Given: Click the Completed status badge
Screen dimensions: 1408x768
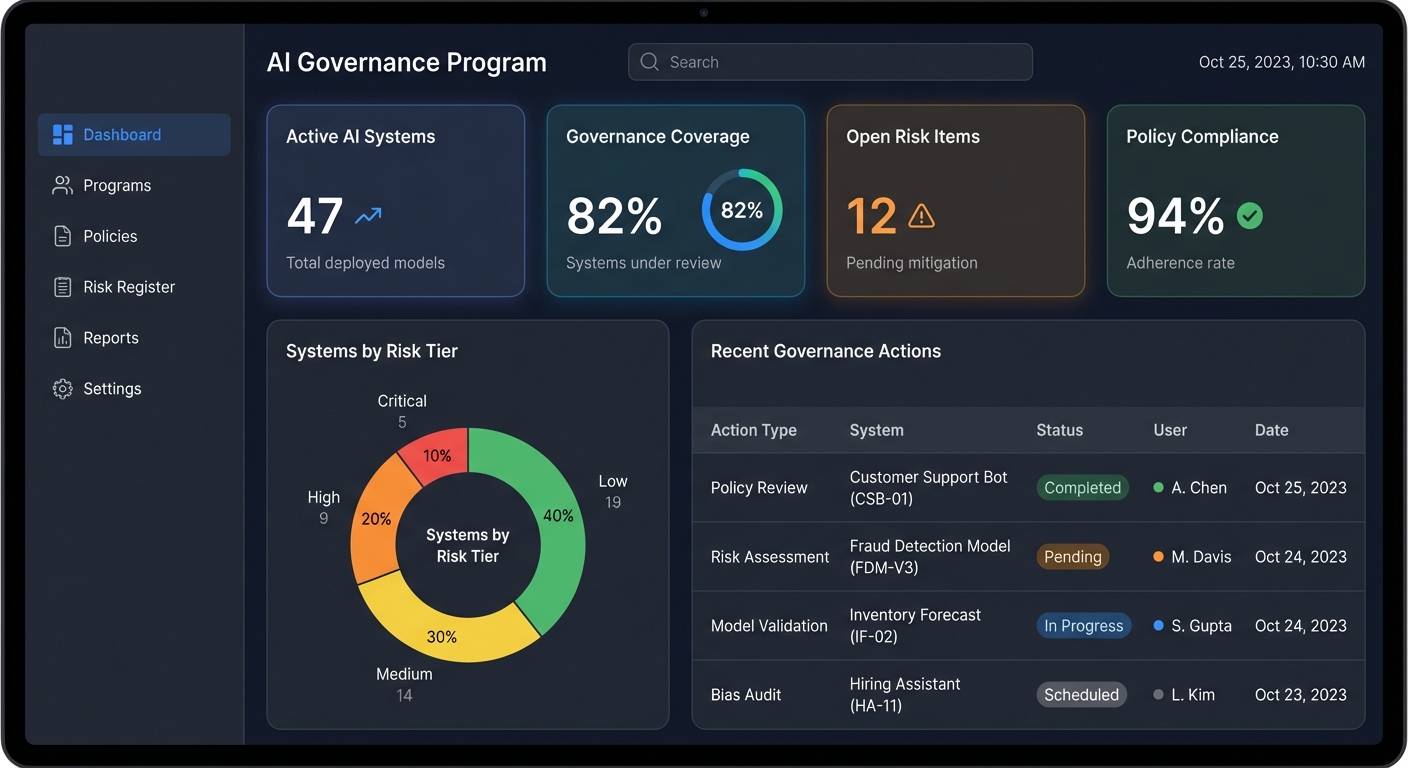Looking at the screenshot, I should [1082, 488].
